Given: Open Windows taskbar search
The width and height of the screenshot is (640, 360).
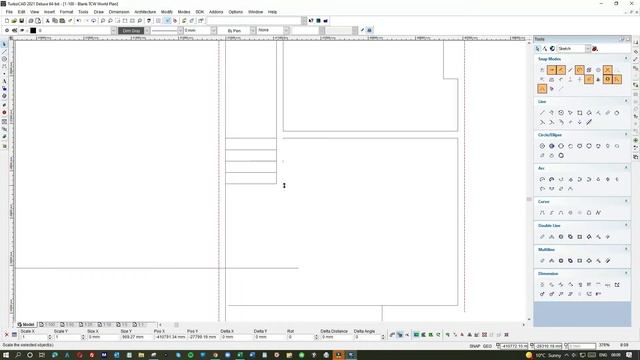Looking at the screenshot, I should point(18,355).
